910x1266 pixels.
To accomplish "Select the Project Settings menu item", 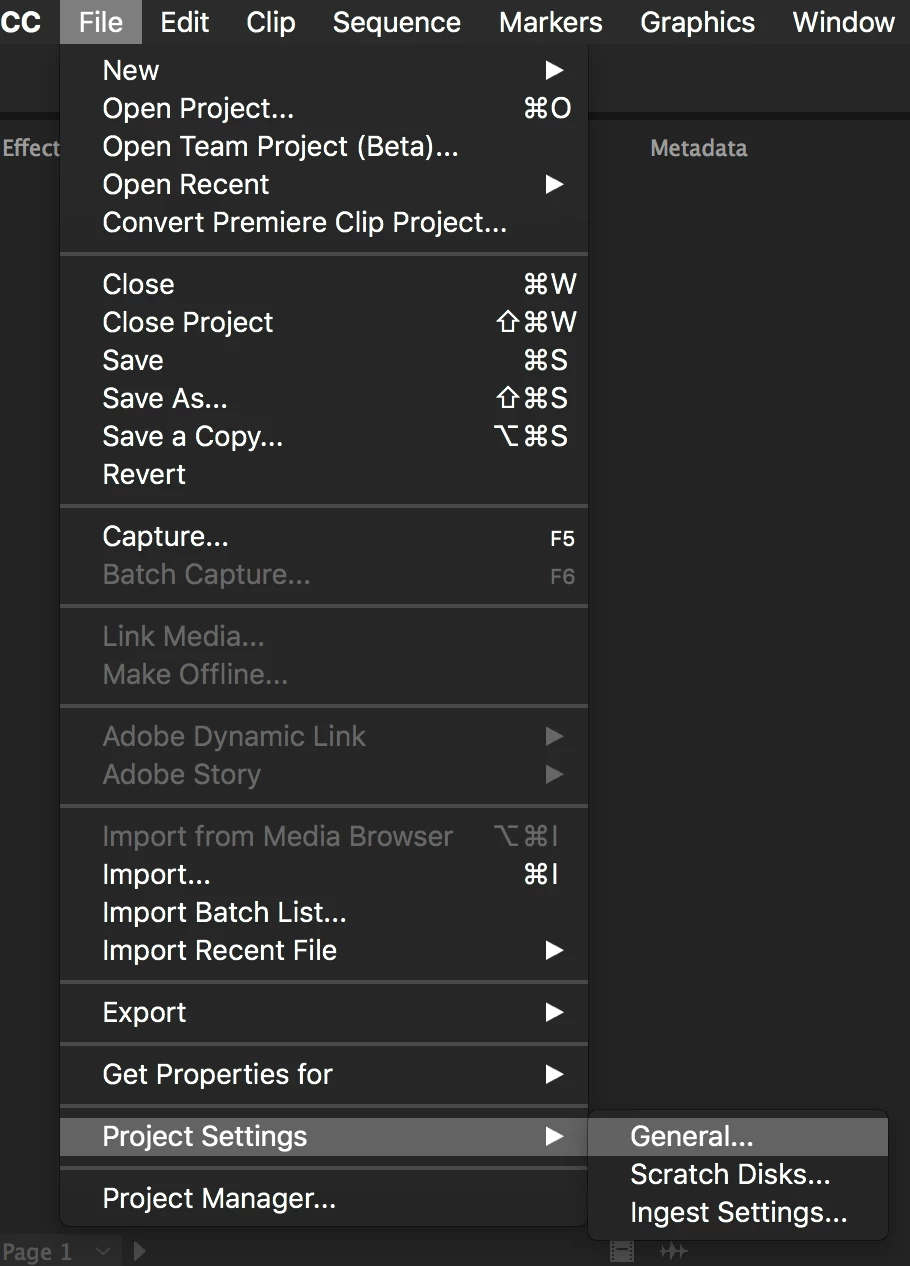I will click(324, 1136).
